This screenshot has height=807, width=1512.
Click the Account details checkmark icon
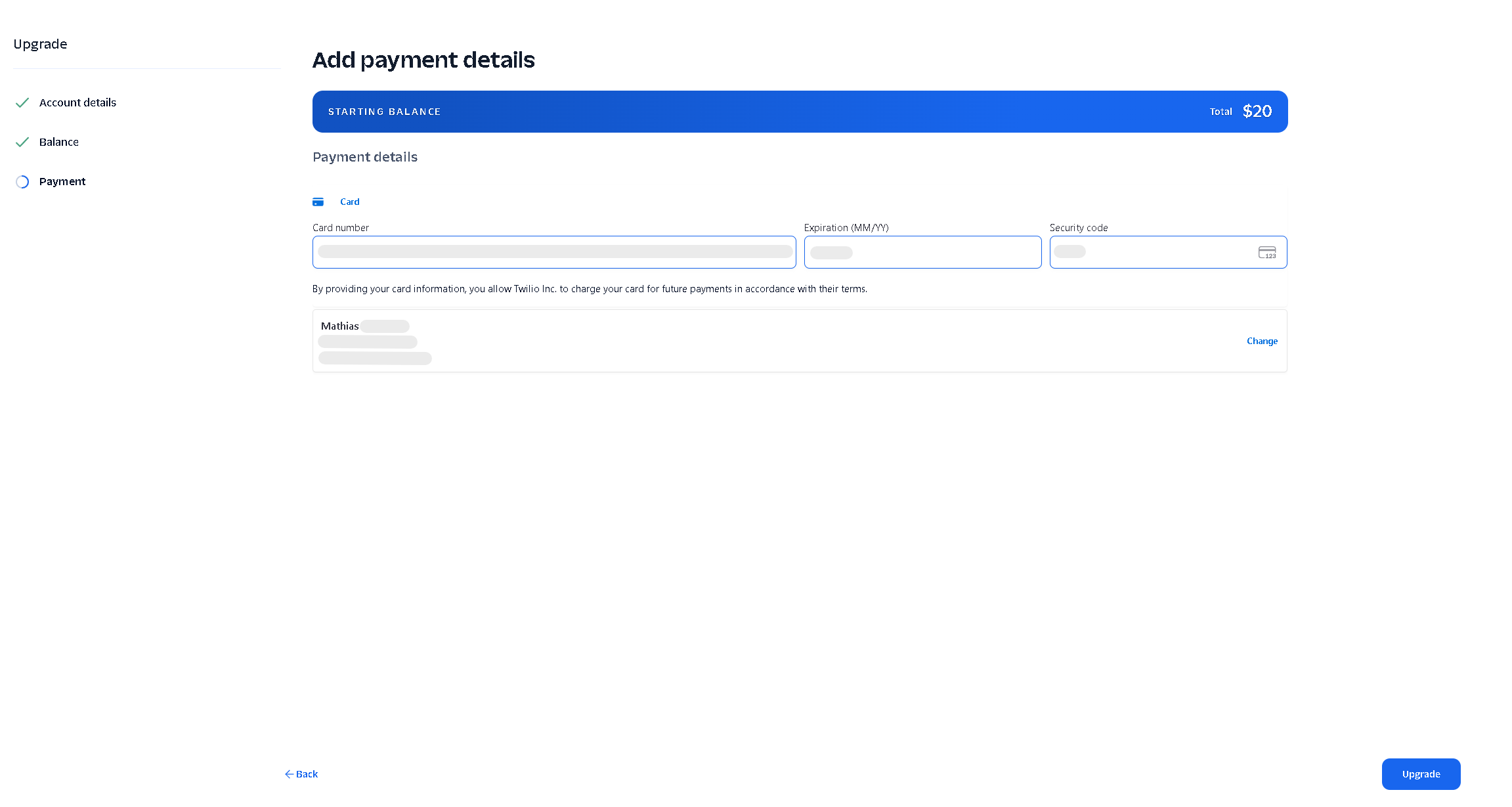coord(22,102)
